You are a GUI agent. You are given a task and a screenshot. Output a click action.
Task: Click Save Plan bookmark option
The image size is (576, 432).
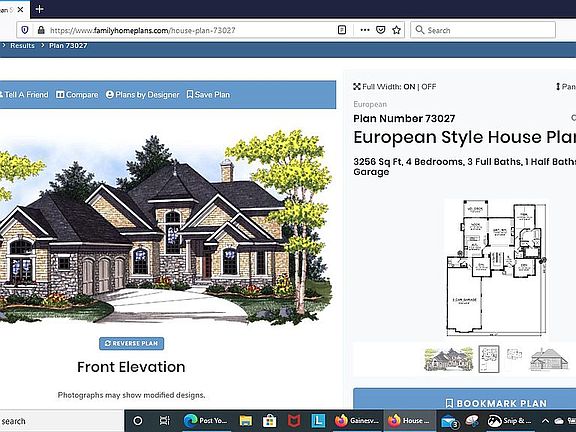click(x=208, y=95)
